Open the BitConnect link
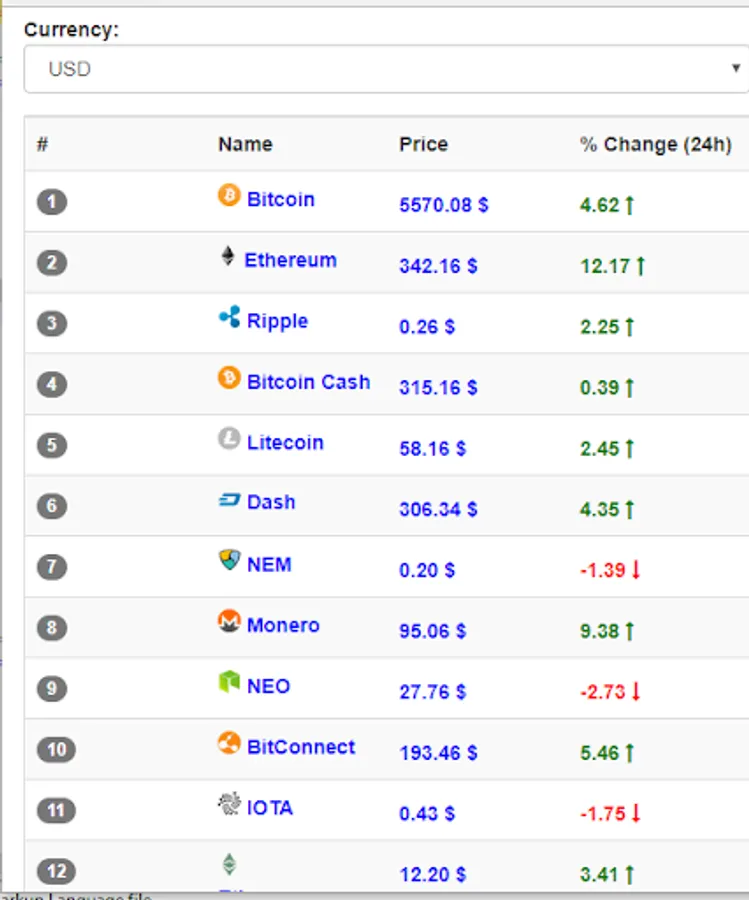The height and width of the screenshot is (900, 749). coord(301,747)
